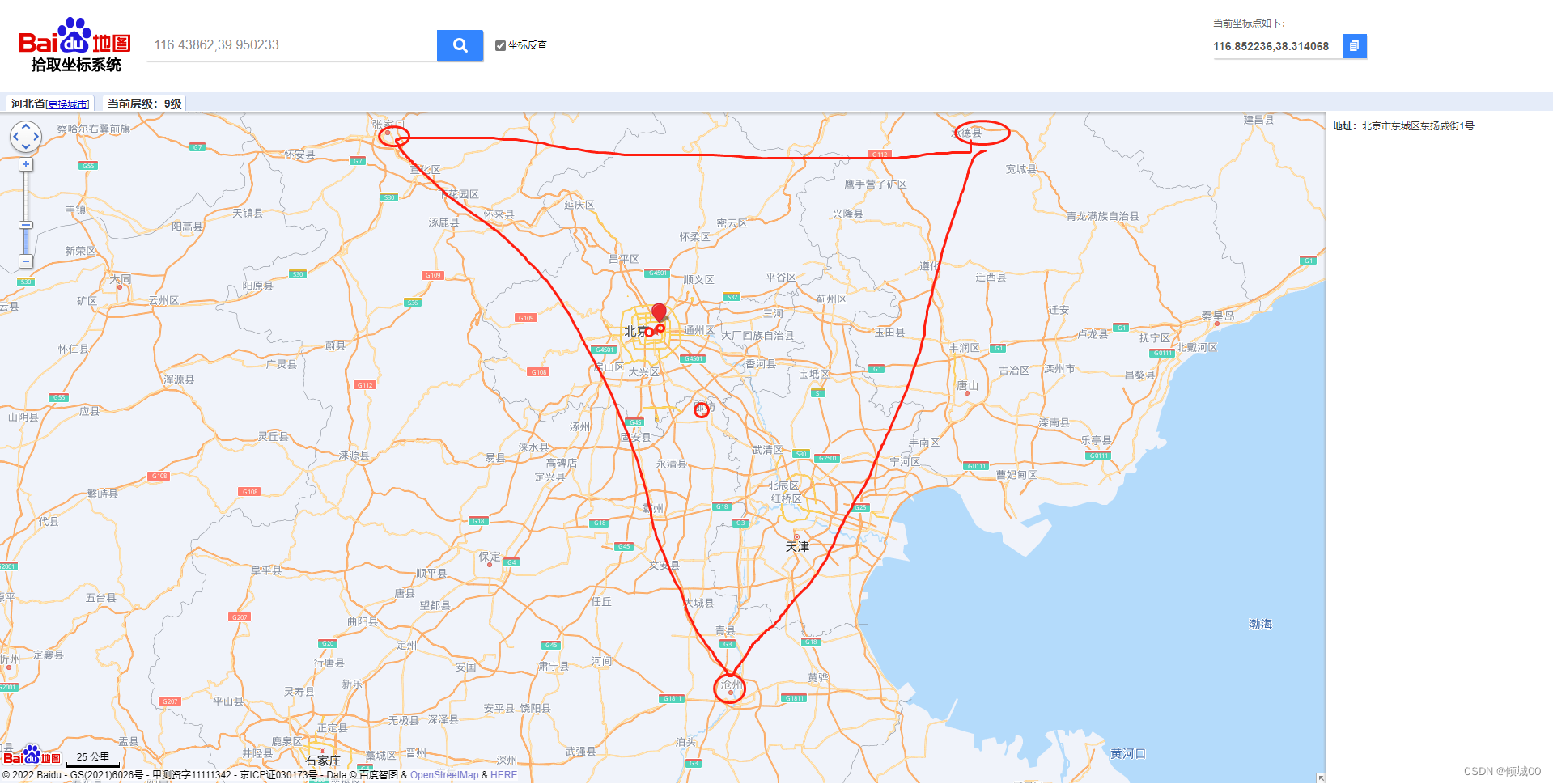Click the zoom slider handle
The image size is (1553, 784).
pyautogui.click(x=26, y=226)
